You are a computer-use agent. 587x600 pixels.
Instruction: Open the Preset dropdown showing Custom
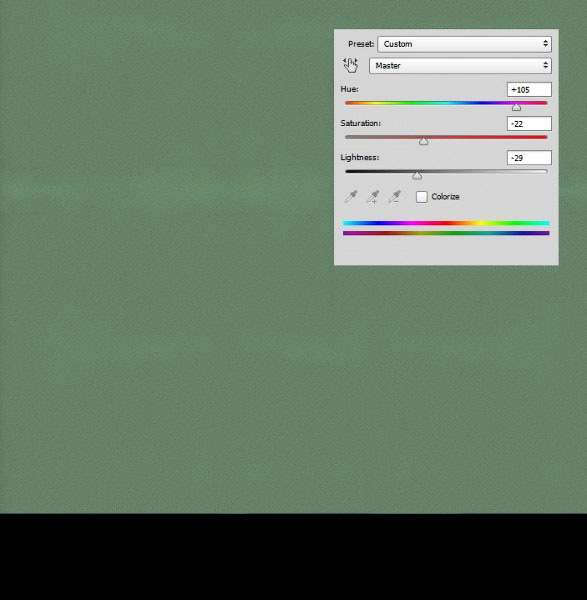click(x=464, y=44)
